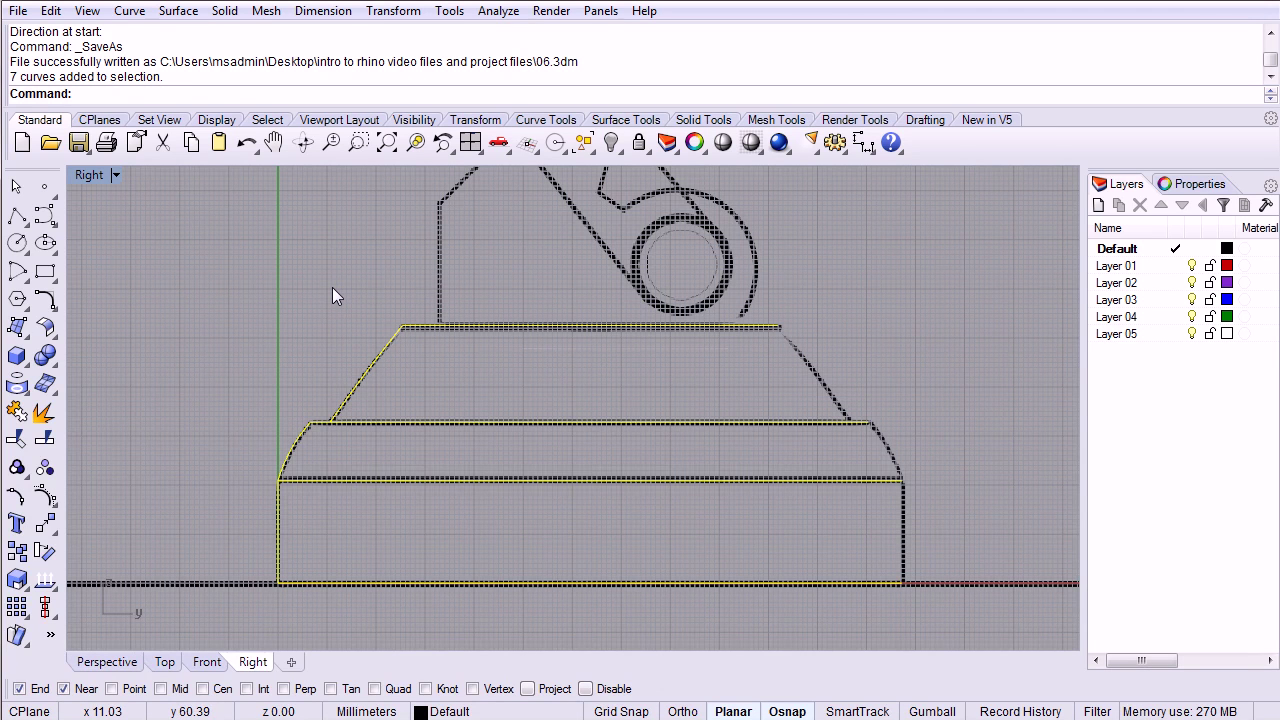Click the Filter status bar button
This screenshot has height=720, width=1280.
click(1097, 712)
